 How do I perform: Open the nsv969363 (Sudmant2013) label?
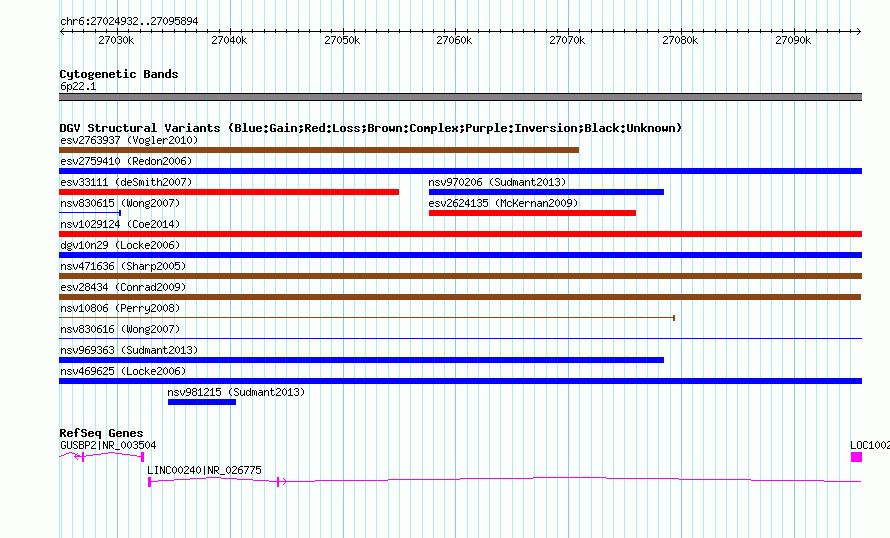pyautogui.click(x=129, y=350)
